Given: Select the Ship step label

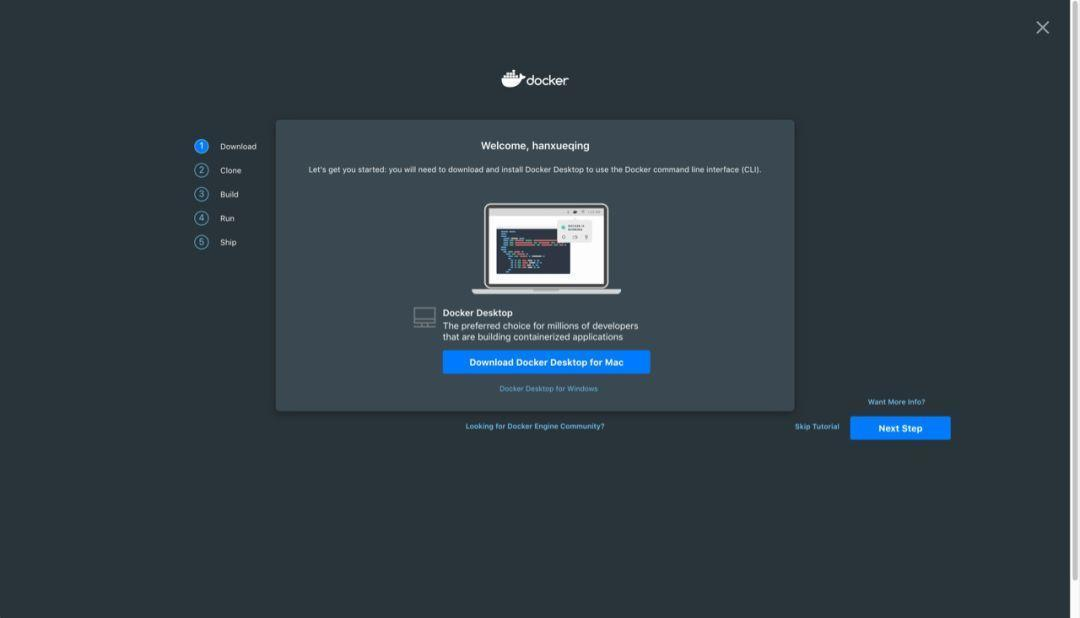Looking at the screenshot, I should click(228, 243).
